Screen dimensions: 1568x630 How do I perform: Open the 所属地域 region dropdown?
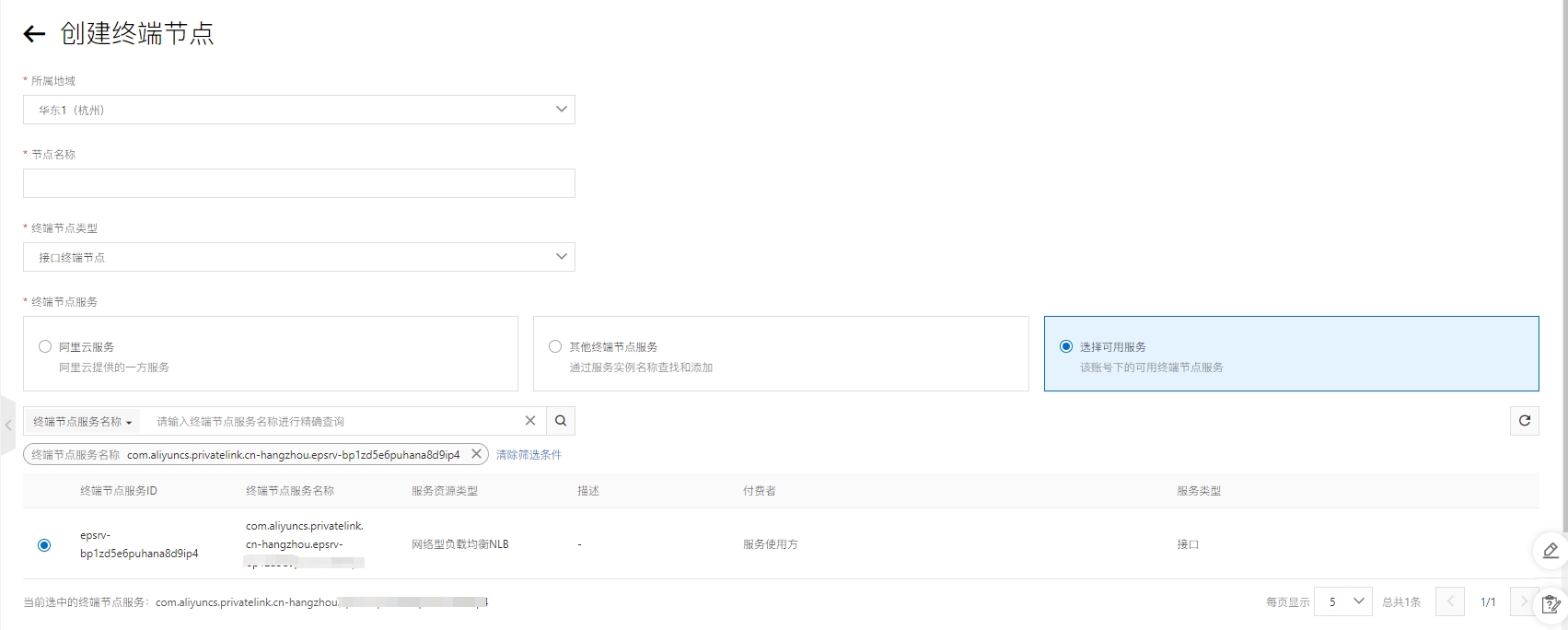coord(299,110)
